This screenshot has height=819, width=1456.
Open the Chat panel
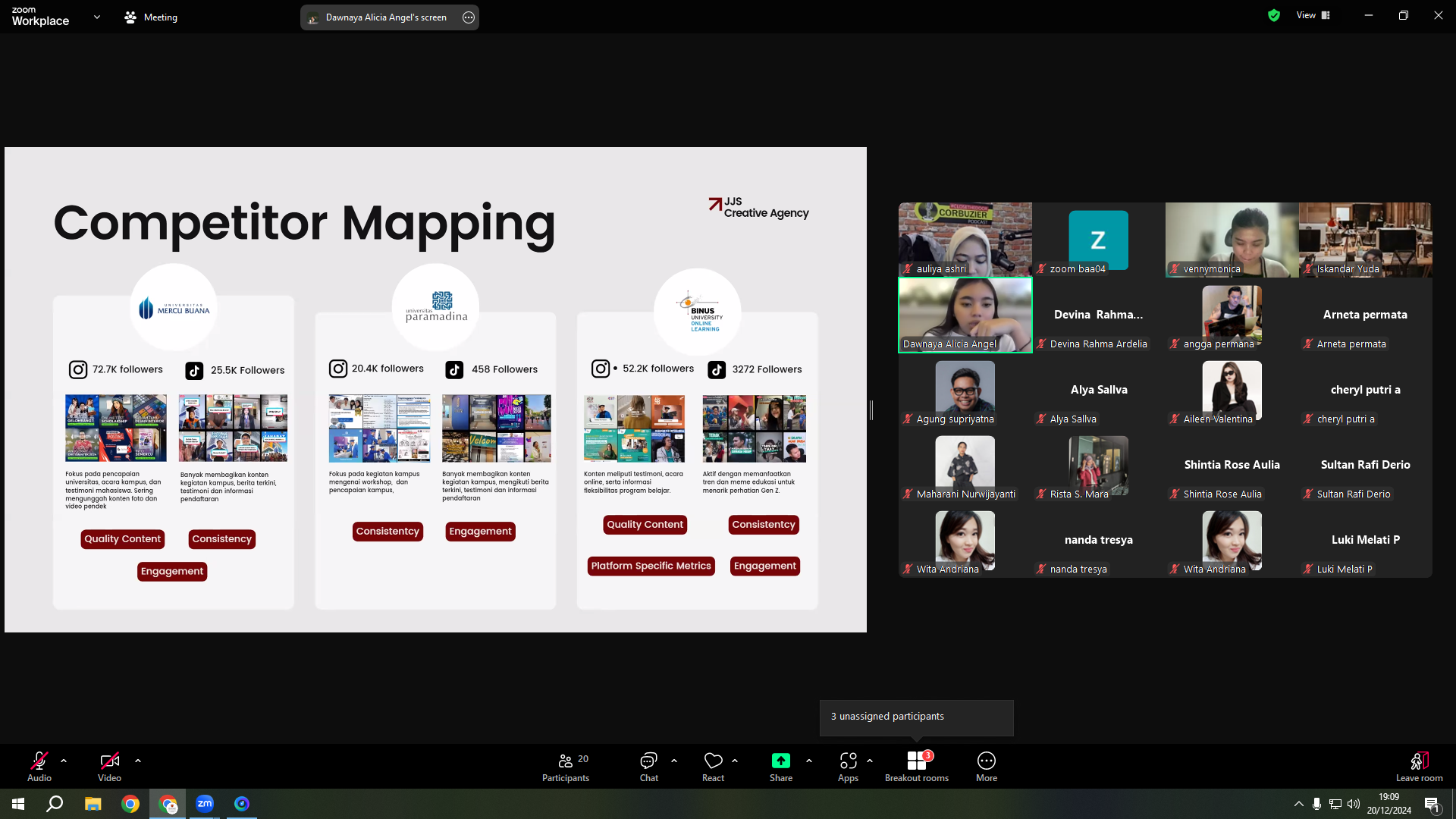(x=649, y=766)
